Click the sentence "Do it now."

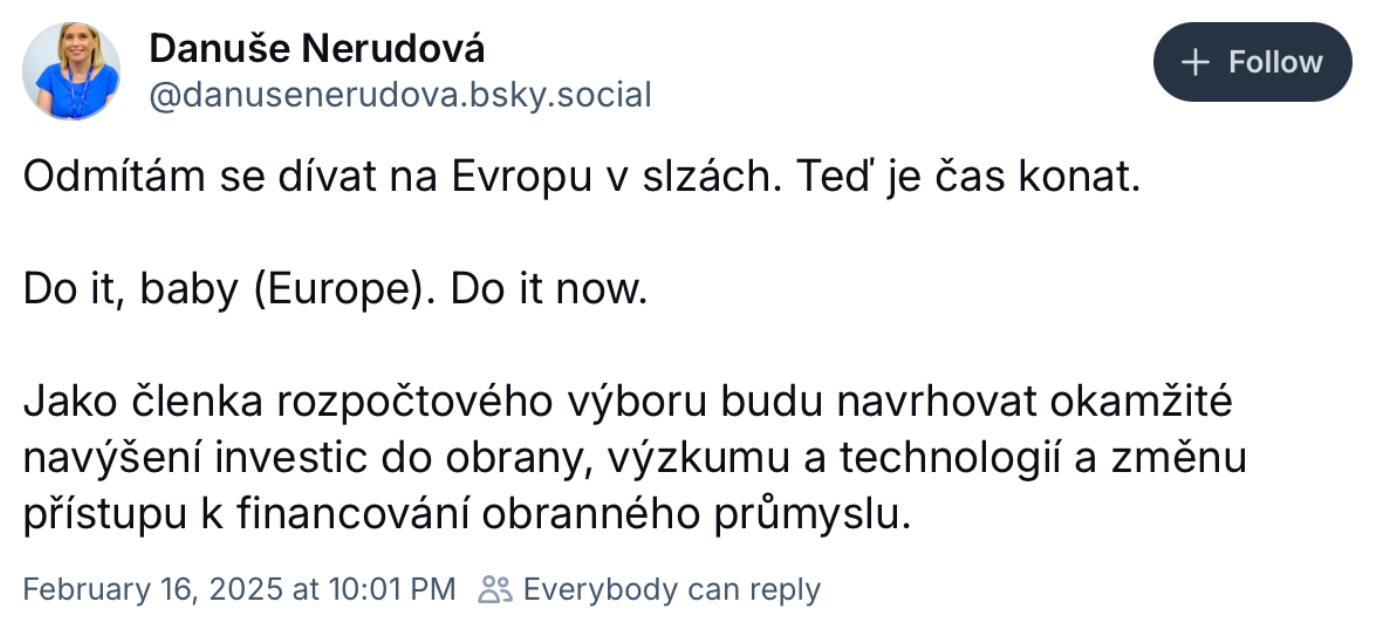[549, 290]
